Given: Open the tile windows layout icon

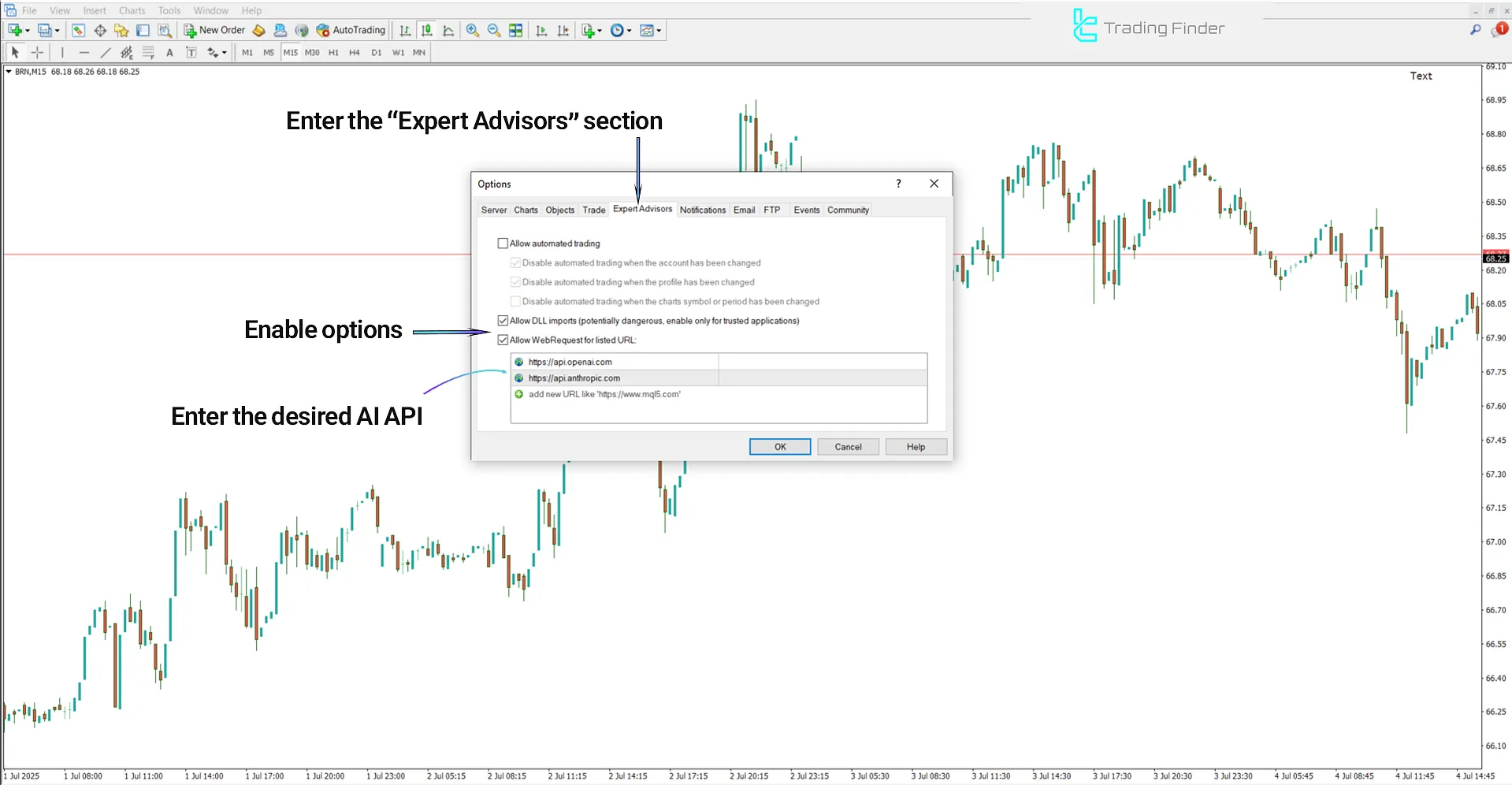Looking at the screenshot, I should (515, 30).
